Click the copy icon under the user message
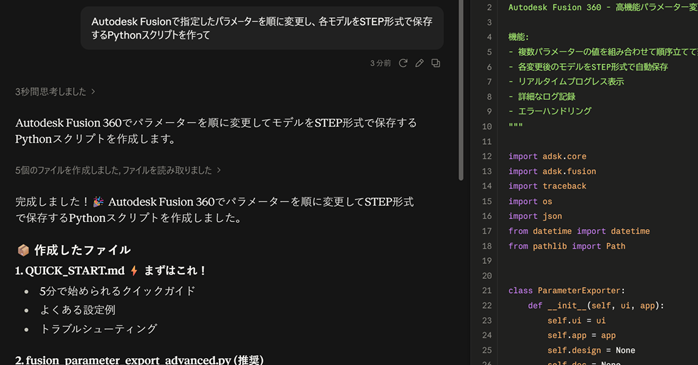 pos(436,63)
